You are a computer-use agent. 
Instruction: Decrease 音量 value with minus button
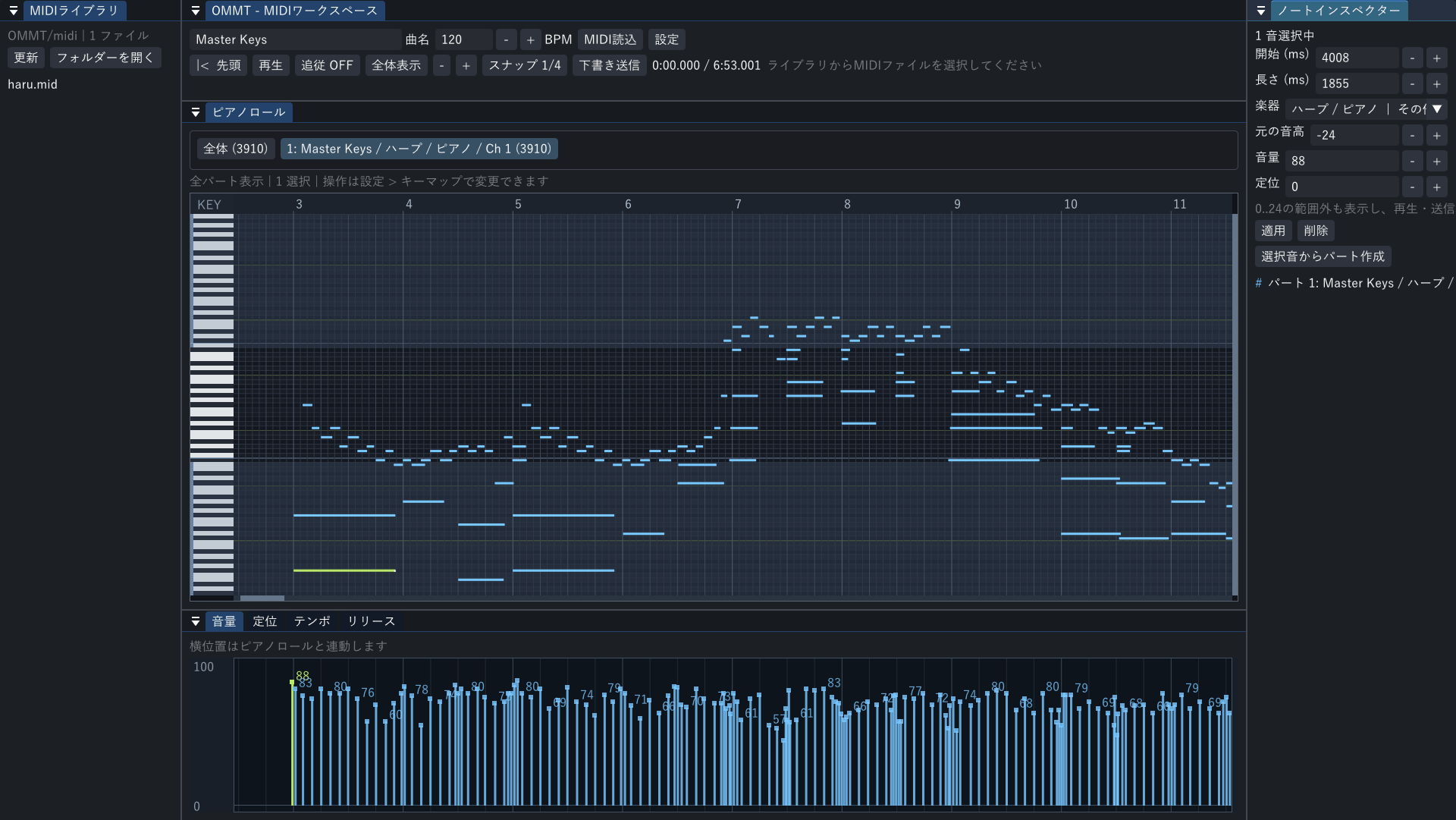coord(1412,161)
